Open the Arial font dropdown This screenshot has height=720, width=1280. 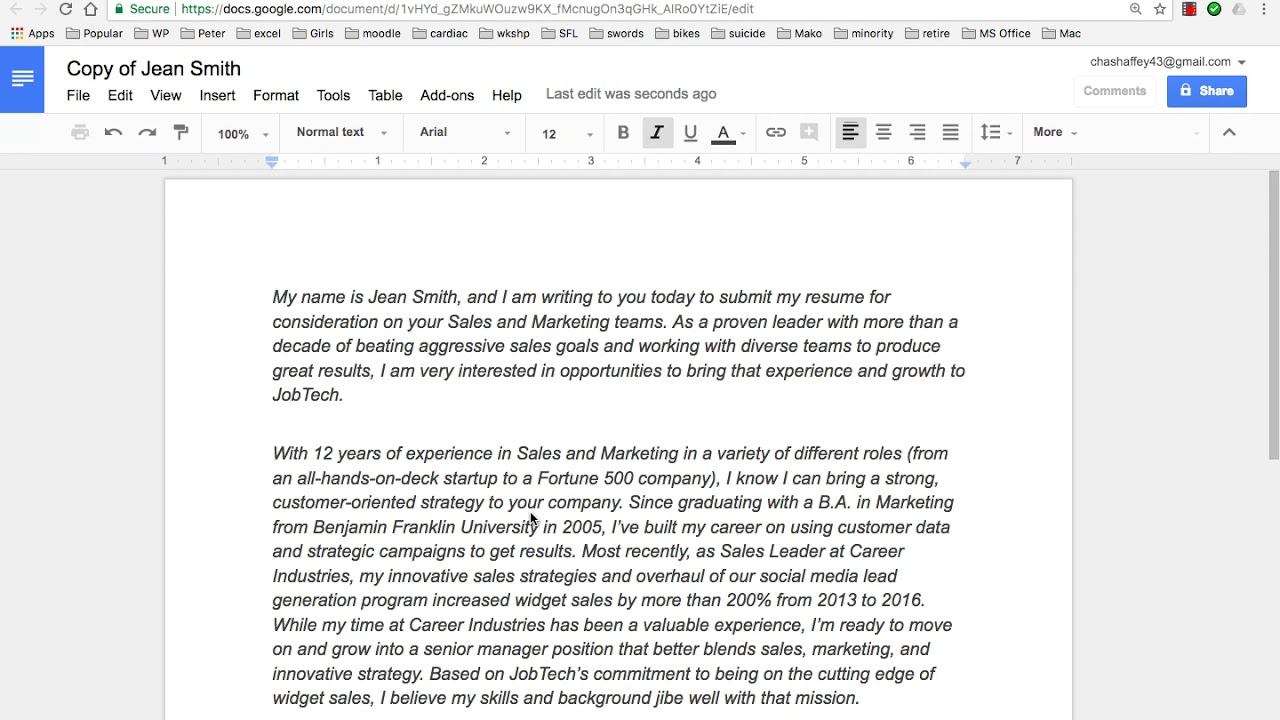465,132
